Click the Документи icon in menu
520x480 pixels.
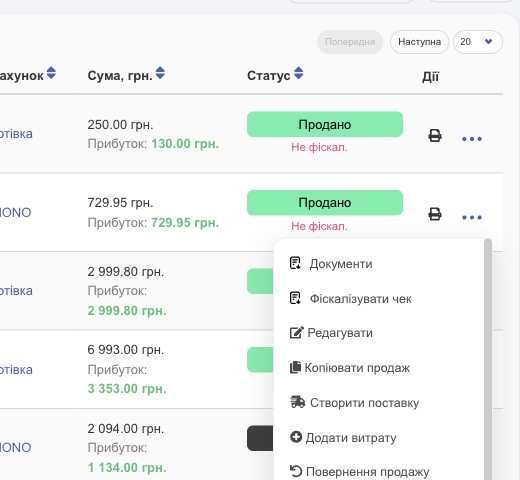click(x=295, y=263)
